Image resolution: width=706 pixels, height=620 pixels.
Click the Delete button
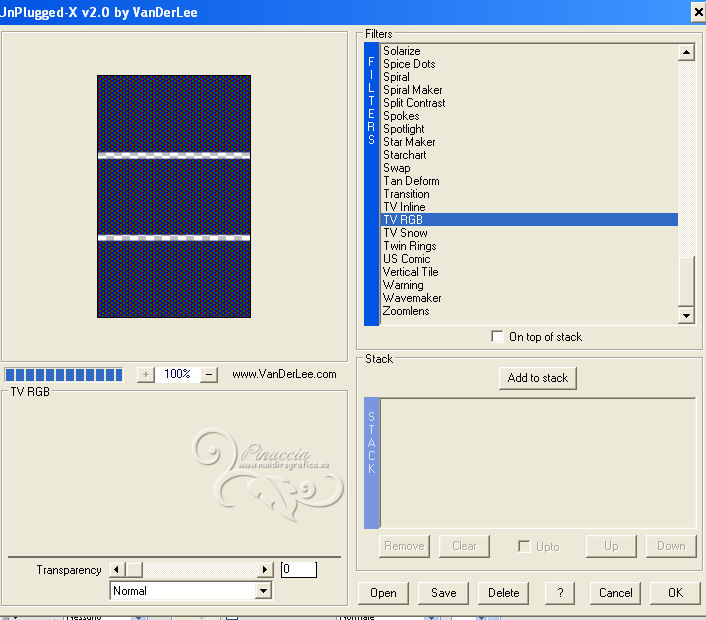pos(503,593)
